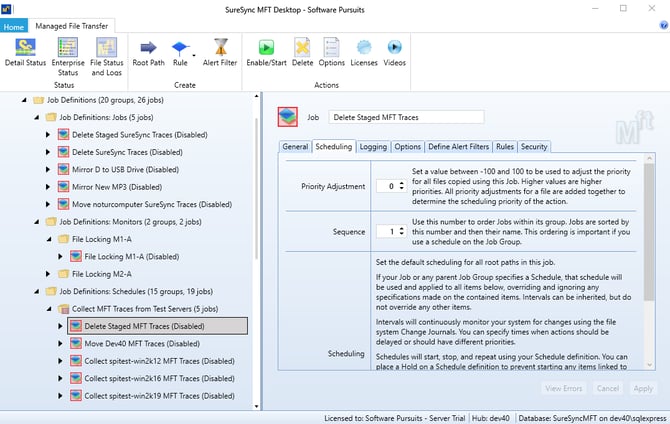Select Delete SureSync Traces (Disabled) row
This screenshot has width=670, height=424.
127,152
